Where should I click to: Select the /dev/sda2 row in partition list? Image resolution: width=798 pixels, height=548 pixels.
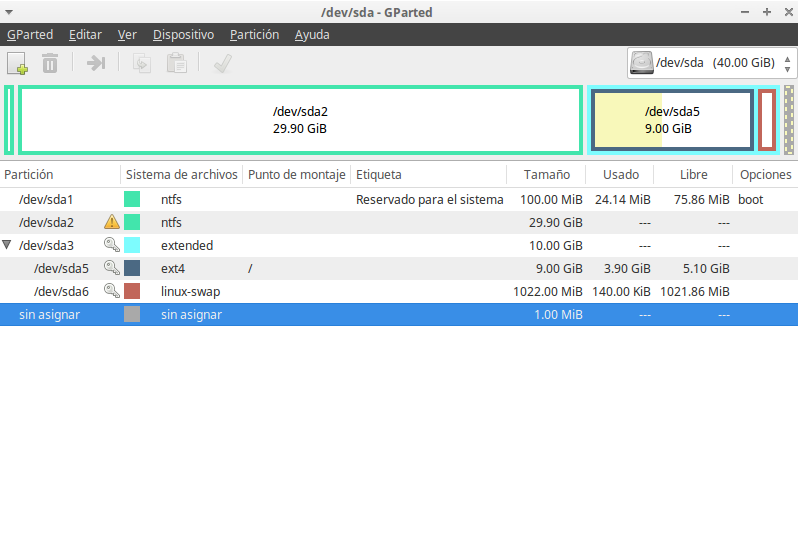point(399,222)
